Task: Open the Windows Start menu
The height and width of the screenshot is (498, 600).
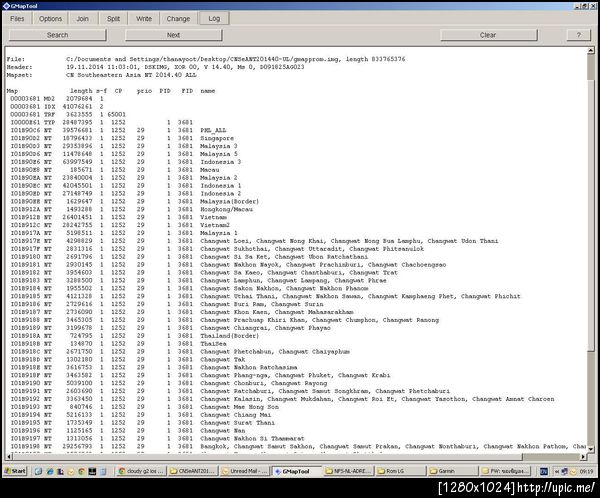Action: point(15,471)
